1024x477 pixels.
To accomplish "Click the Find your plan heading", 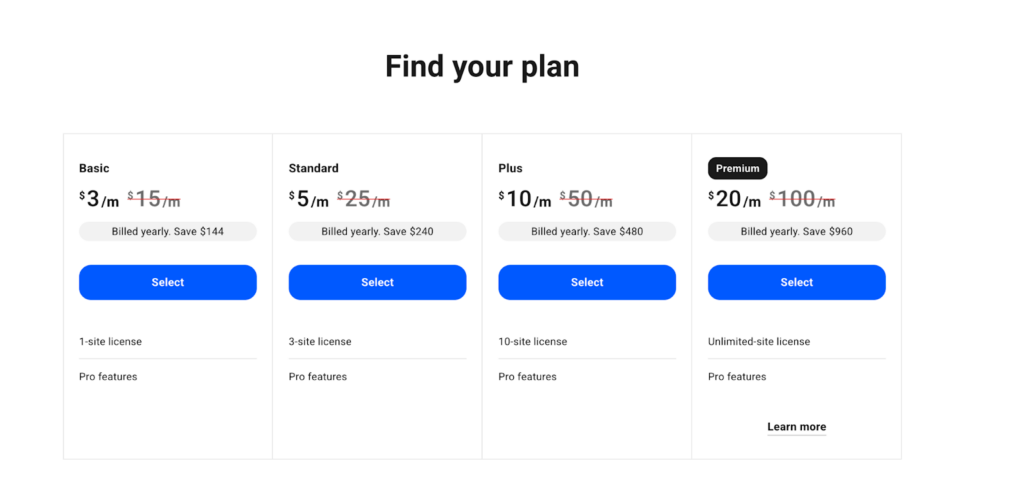I will pos(482,67).
